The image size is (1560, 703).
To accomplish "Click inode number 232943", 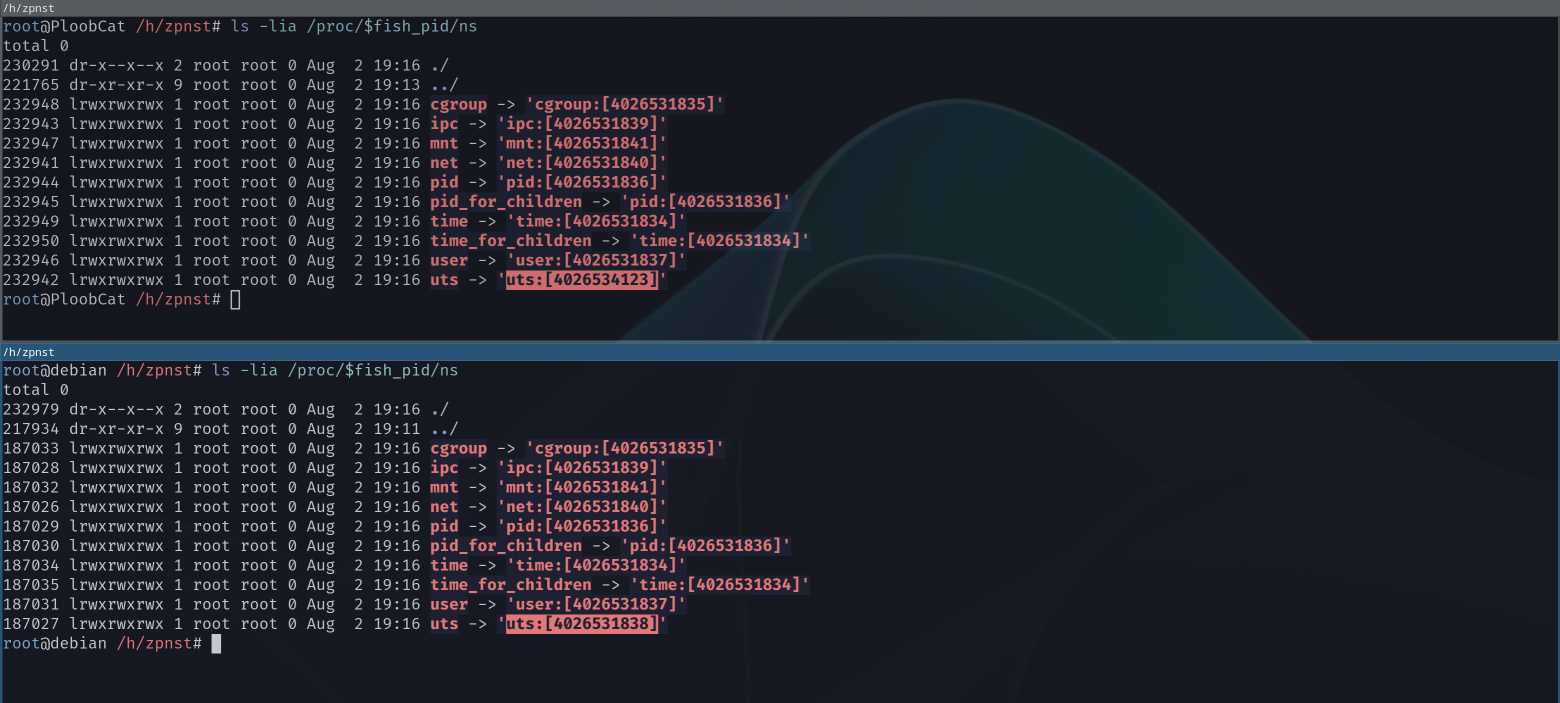I will tap(31, 124).
